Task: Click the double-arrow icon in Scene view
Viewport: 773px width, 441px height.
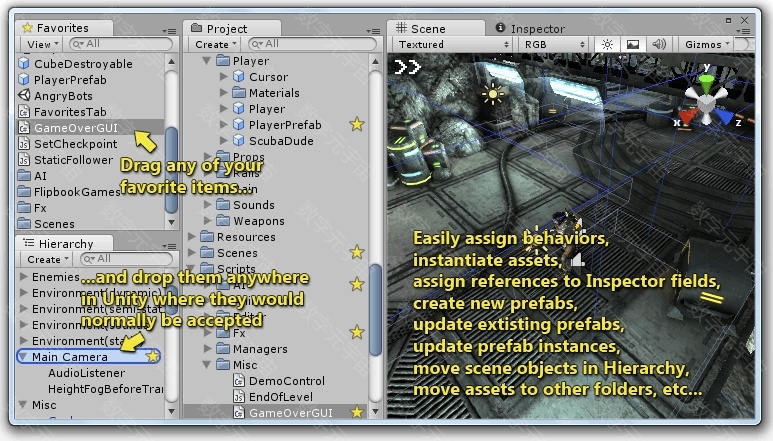Action: point(407,67)
